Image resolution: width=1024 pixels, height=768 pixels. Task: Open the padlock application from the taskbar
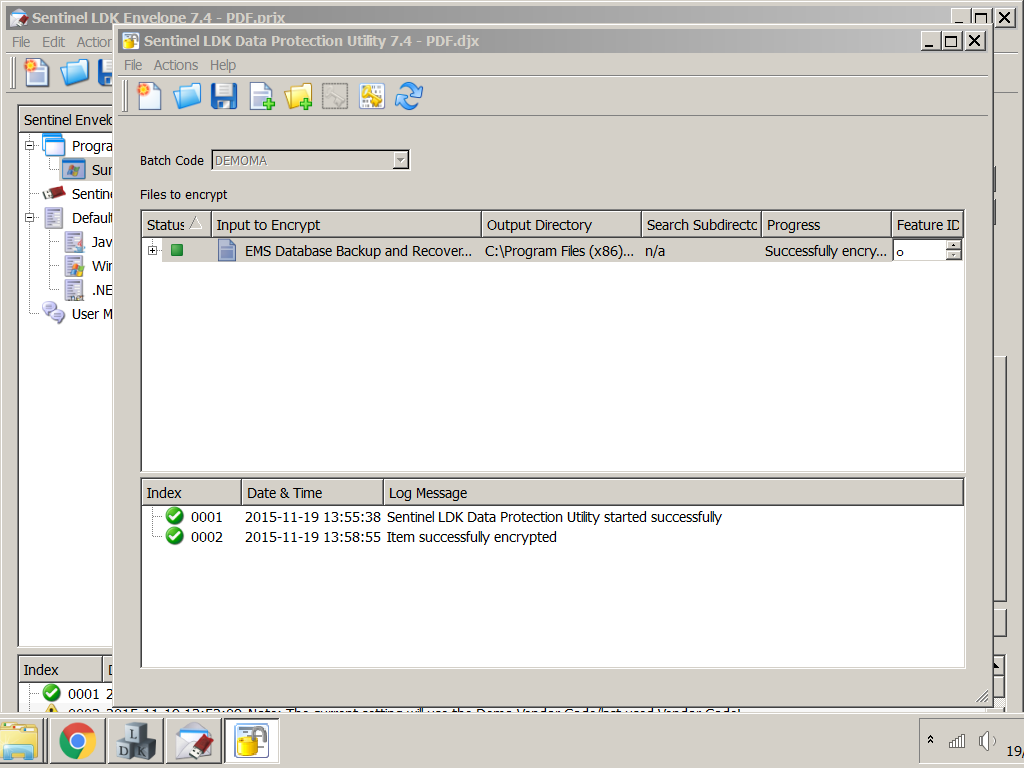pyautogui.click(x=251, y=741)
